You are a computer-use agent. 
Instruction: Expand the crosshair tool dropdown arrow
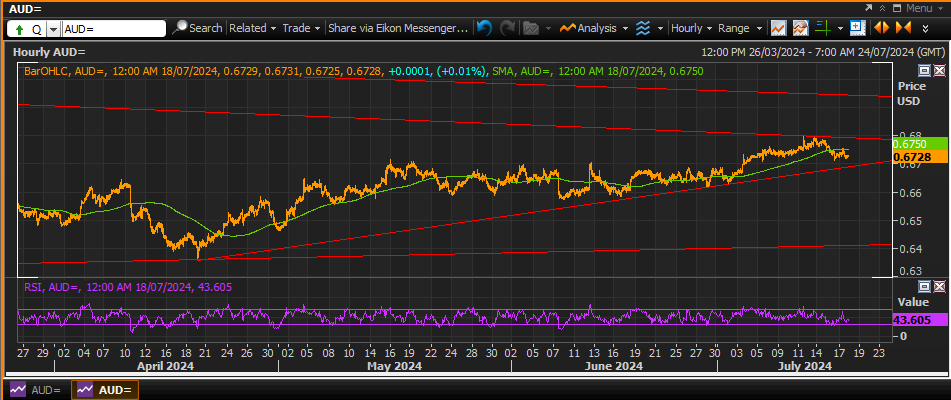840,28
